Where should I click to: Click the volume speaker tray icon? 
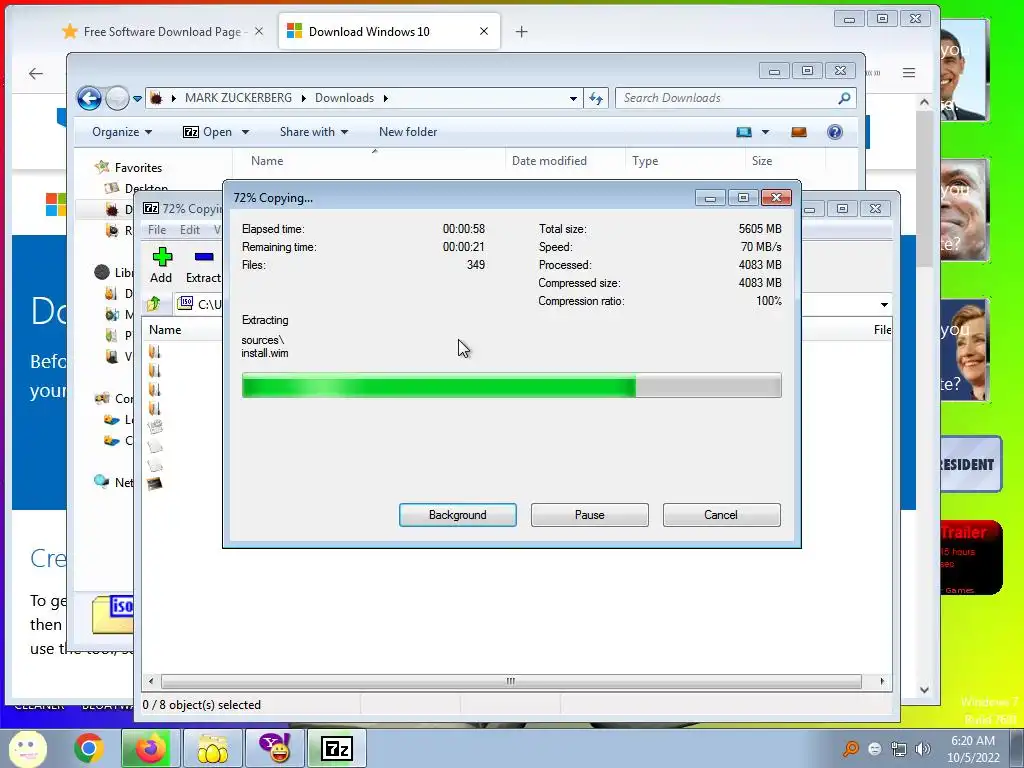pos(922,749)
